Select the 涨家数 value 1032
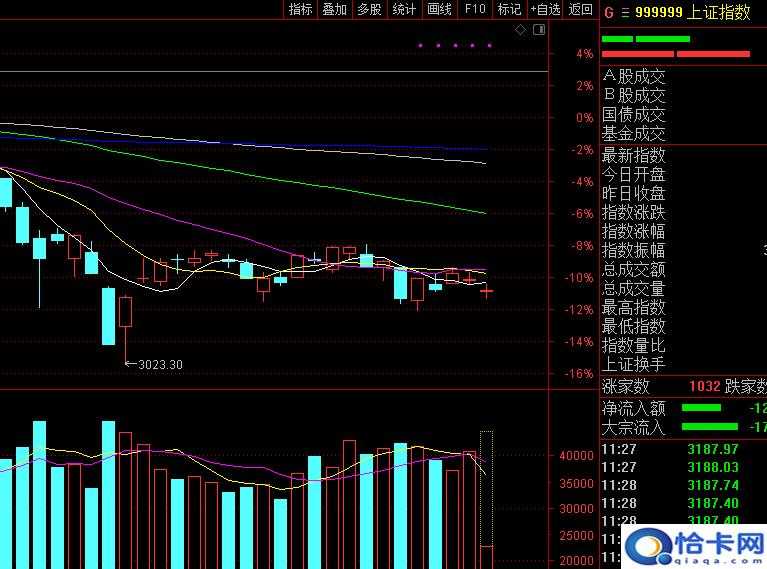Viewport: 767px width, 569px height. [705, 386]
